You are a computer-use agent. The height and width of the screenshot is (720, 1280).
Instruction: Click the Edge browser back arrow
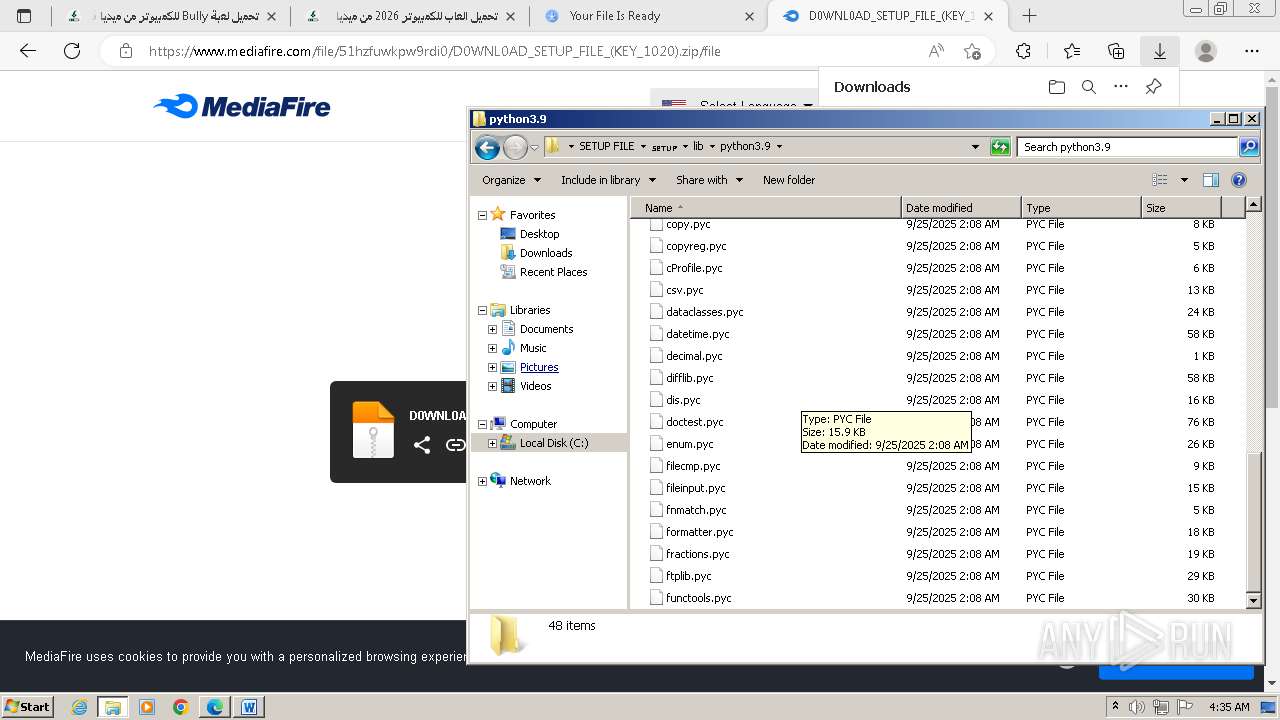[x=28, y=51]
